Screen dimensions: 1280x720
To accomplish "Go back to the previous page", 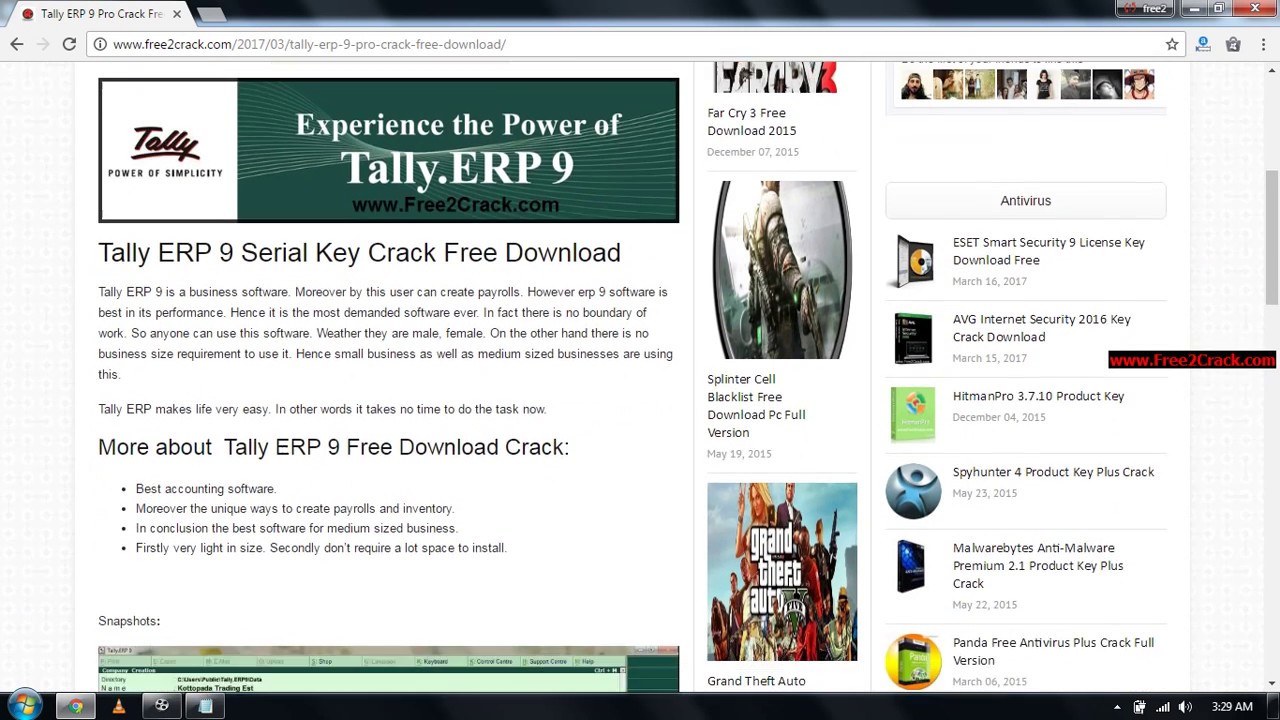I will 17,44.
